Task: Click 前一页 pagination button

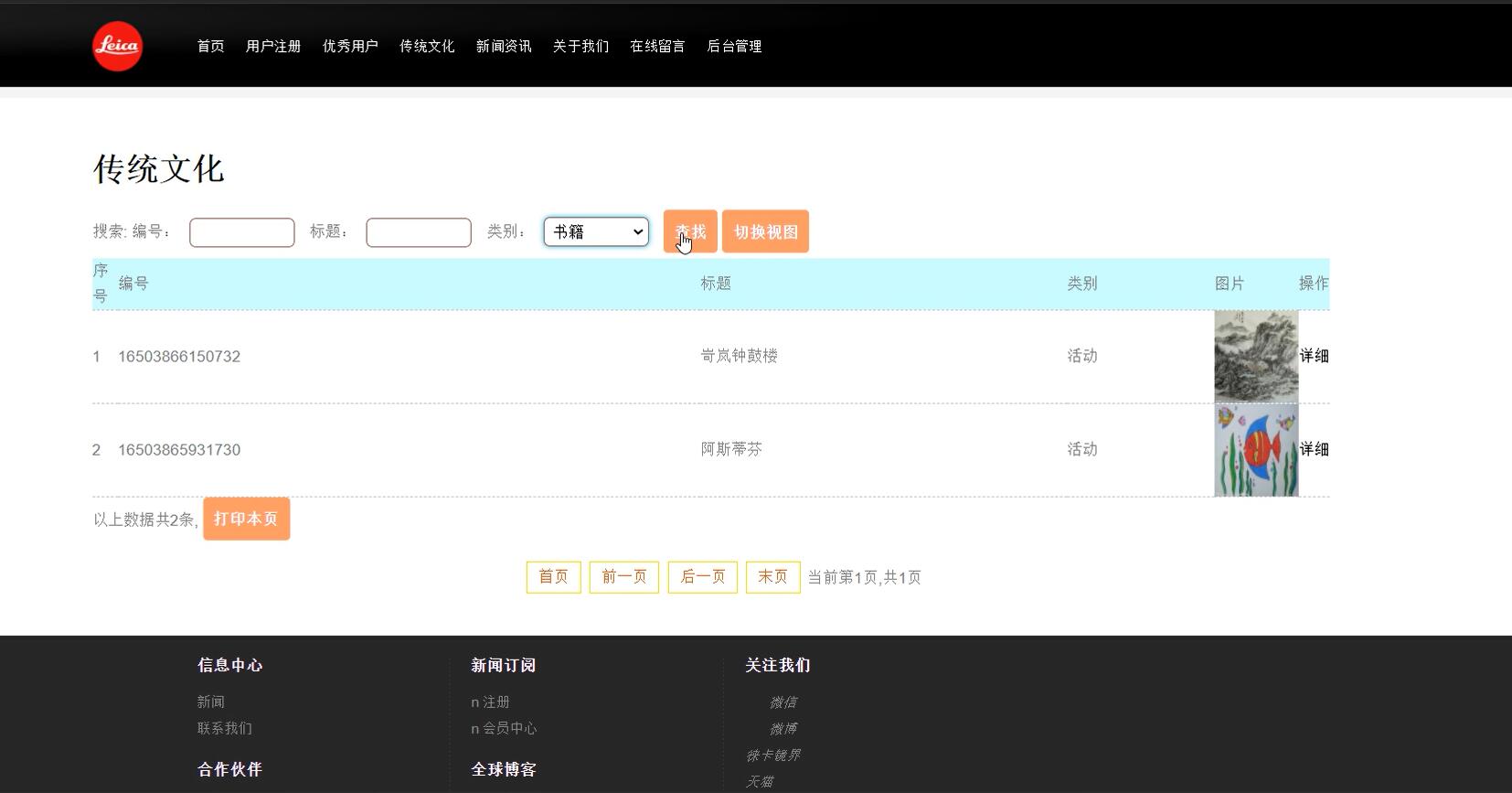Action: (x=623, y=577)
